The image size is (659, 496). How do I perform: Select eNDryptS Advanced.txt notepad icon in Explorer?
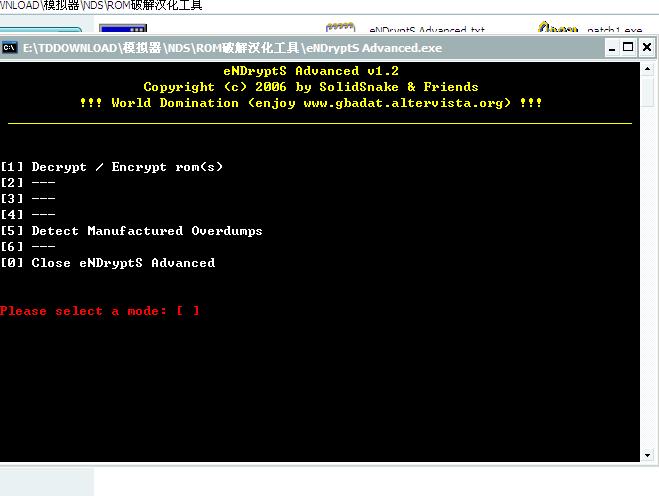(x=340, y=28)
